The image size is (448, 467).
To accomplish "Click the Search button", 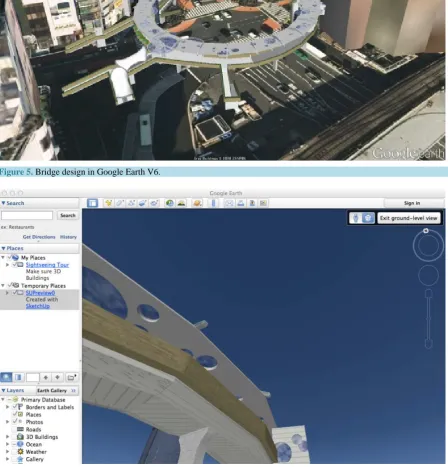I will click(x=68, y=215).
